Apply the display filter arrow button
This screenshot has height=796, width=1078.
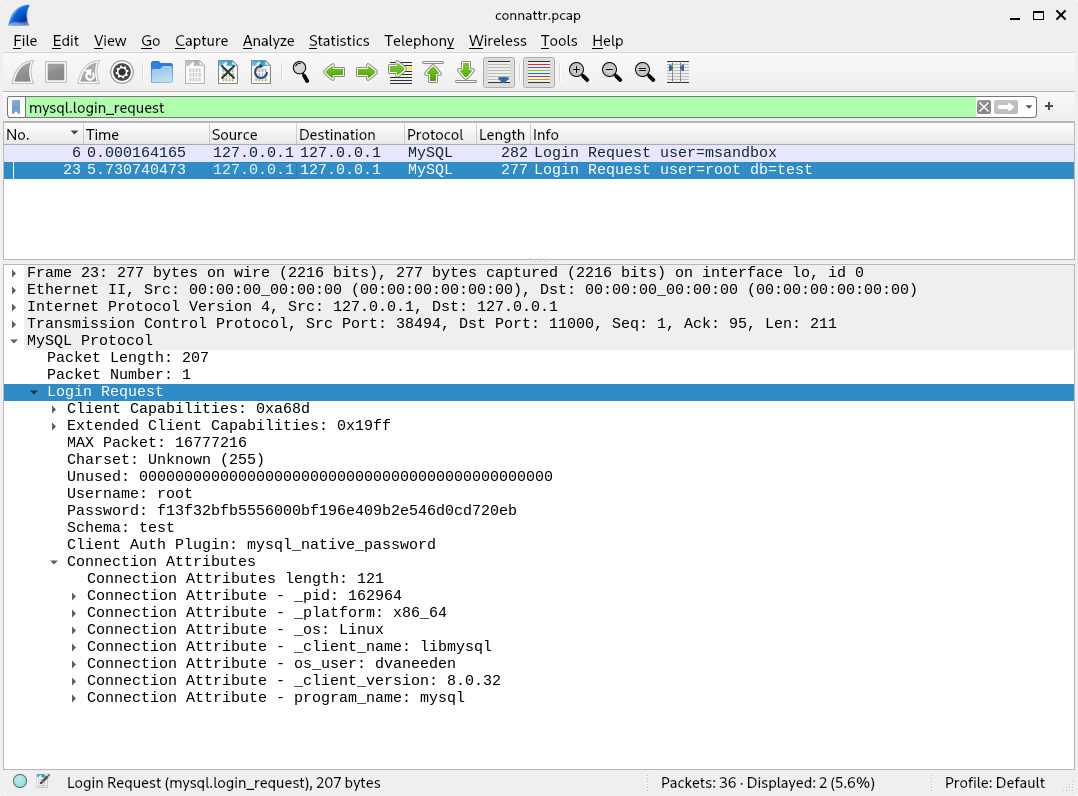[x=1006, y=107]
